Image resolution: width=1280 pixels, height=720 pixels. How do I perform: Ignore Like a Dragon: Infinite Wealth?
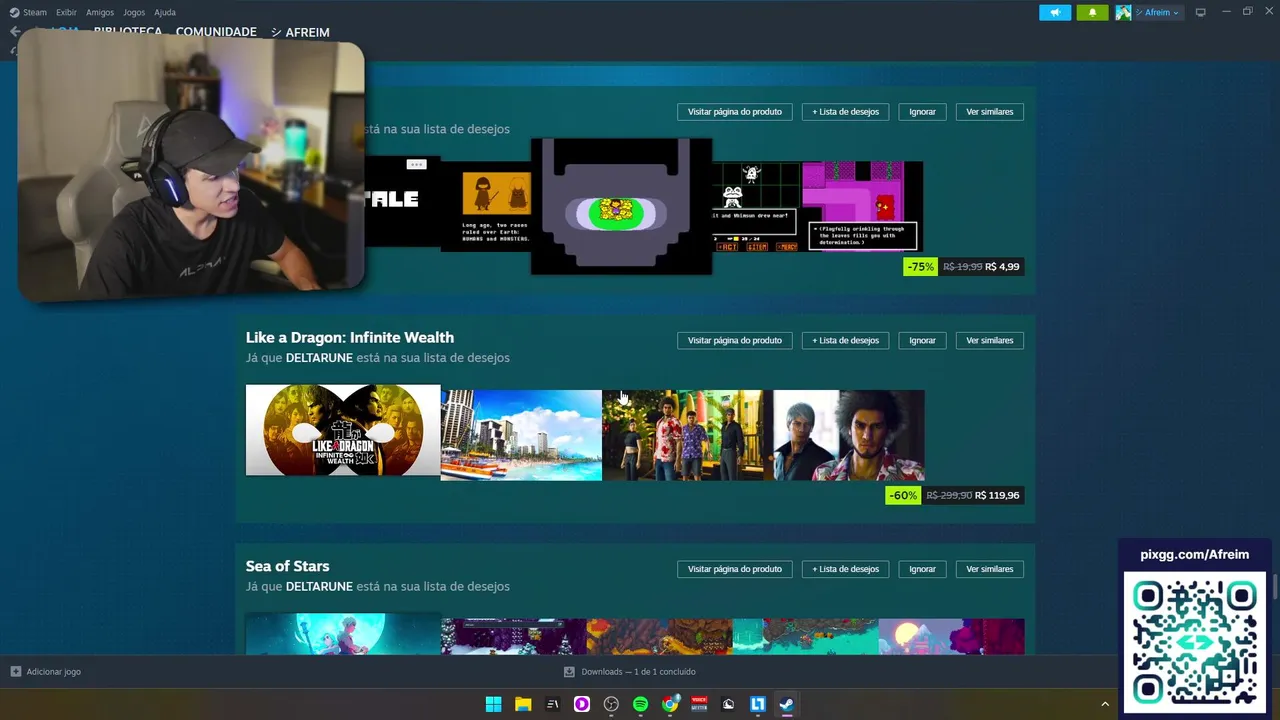(x=922, y=341)
